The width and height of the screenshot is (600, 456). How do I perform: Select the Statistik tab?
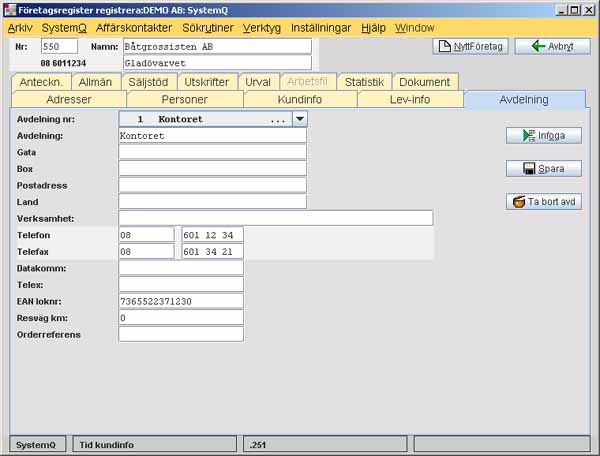[364, 82]
